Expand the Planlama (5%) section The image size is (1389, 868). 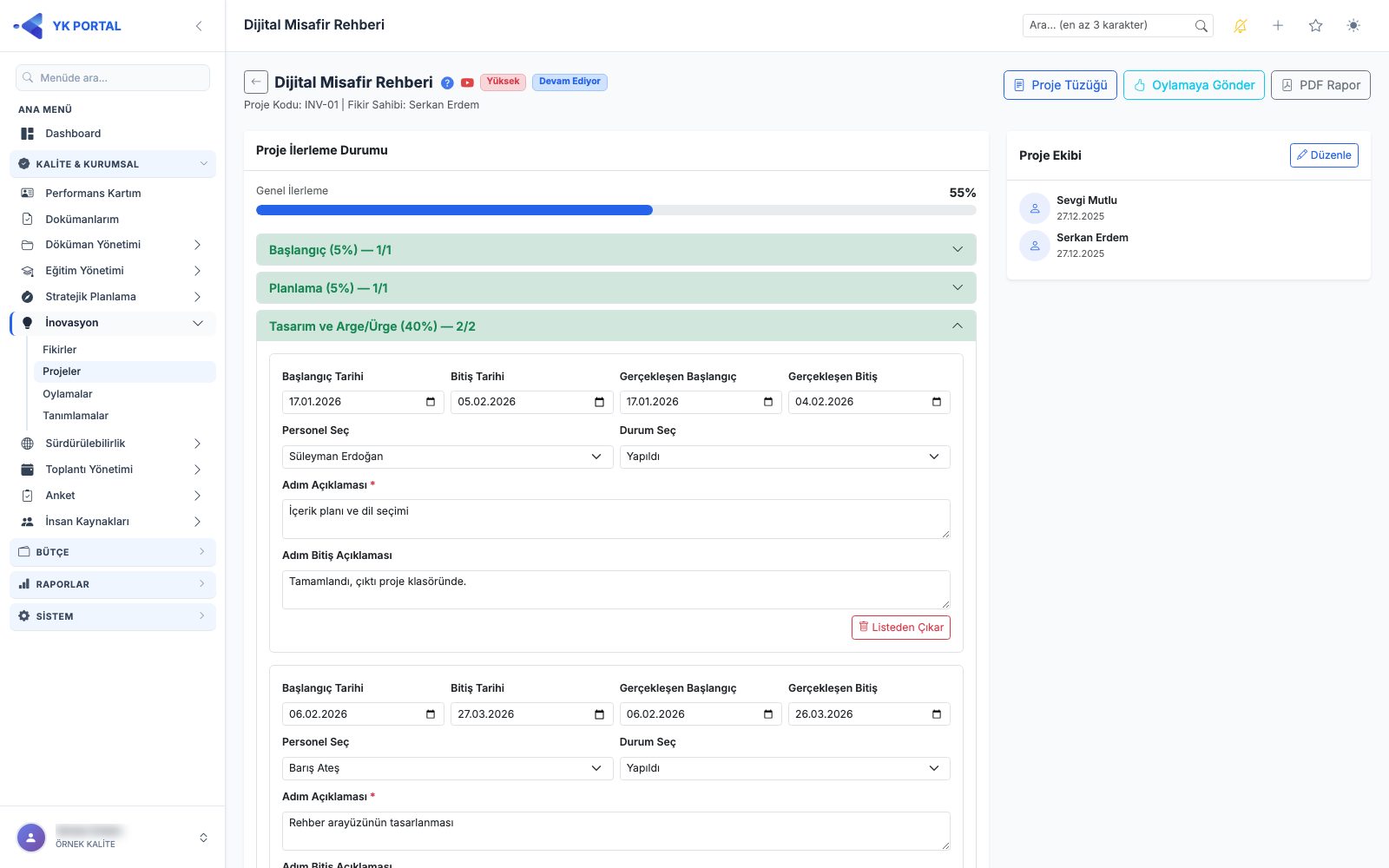coord(616,288)
